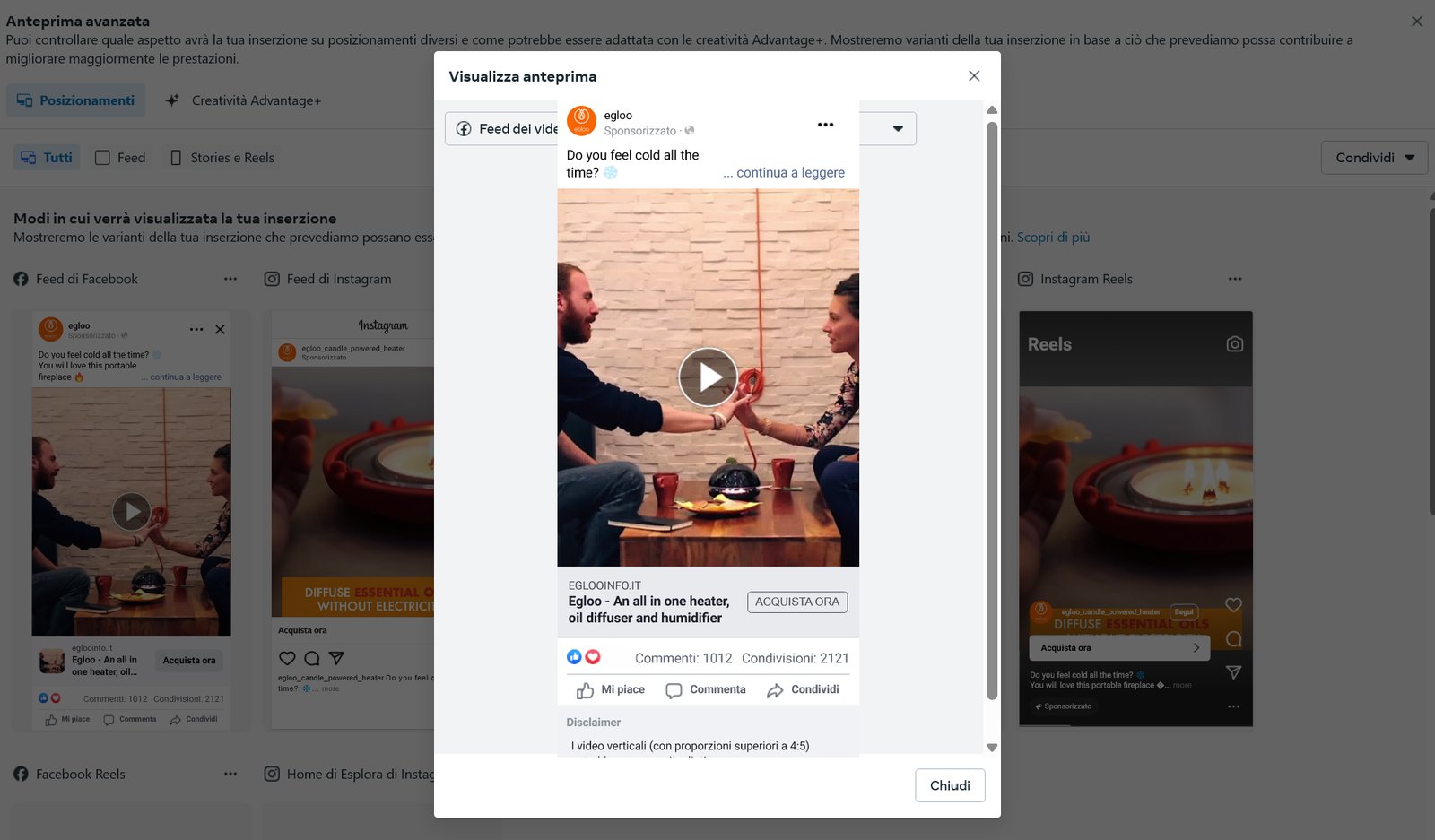The height and width of the screenshot is (840, 1435).
Task: Click Acquista ora in the Instagram feed preview
Action: (x=302, y=630)
